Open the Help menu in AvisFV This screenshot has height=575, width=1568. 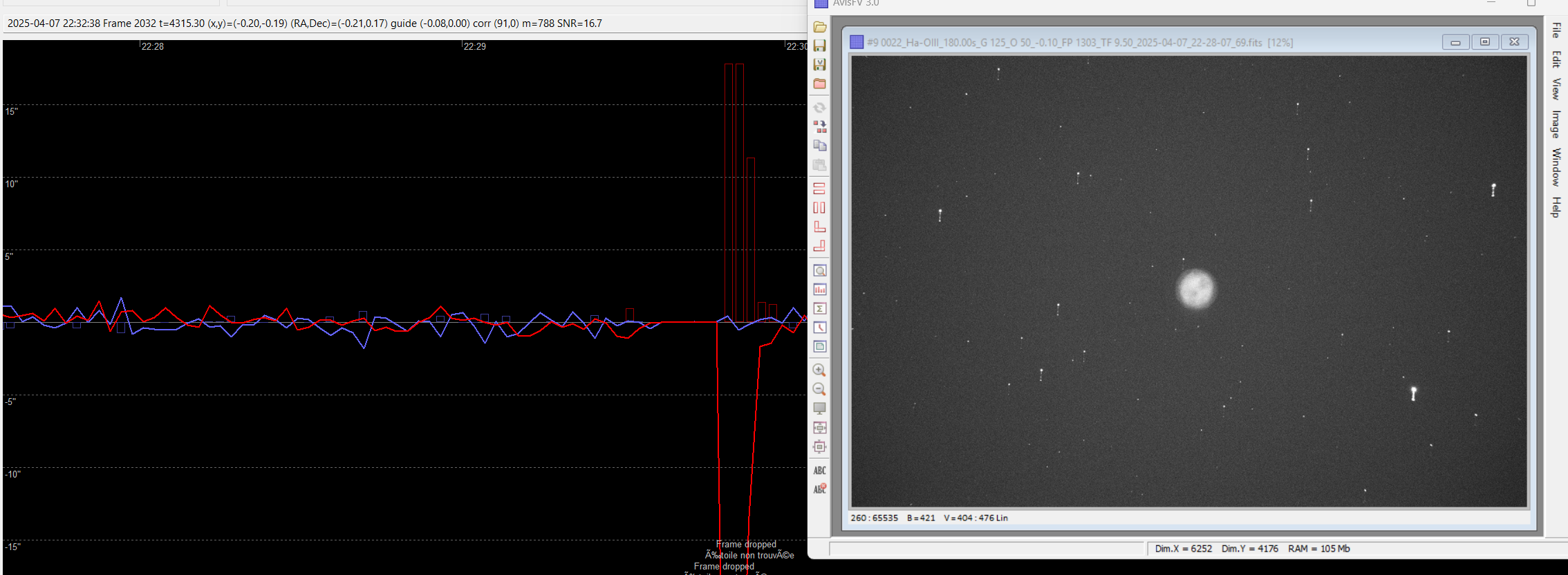(1556, 207)
